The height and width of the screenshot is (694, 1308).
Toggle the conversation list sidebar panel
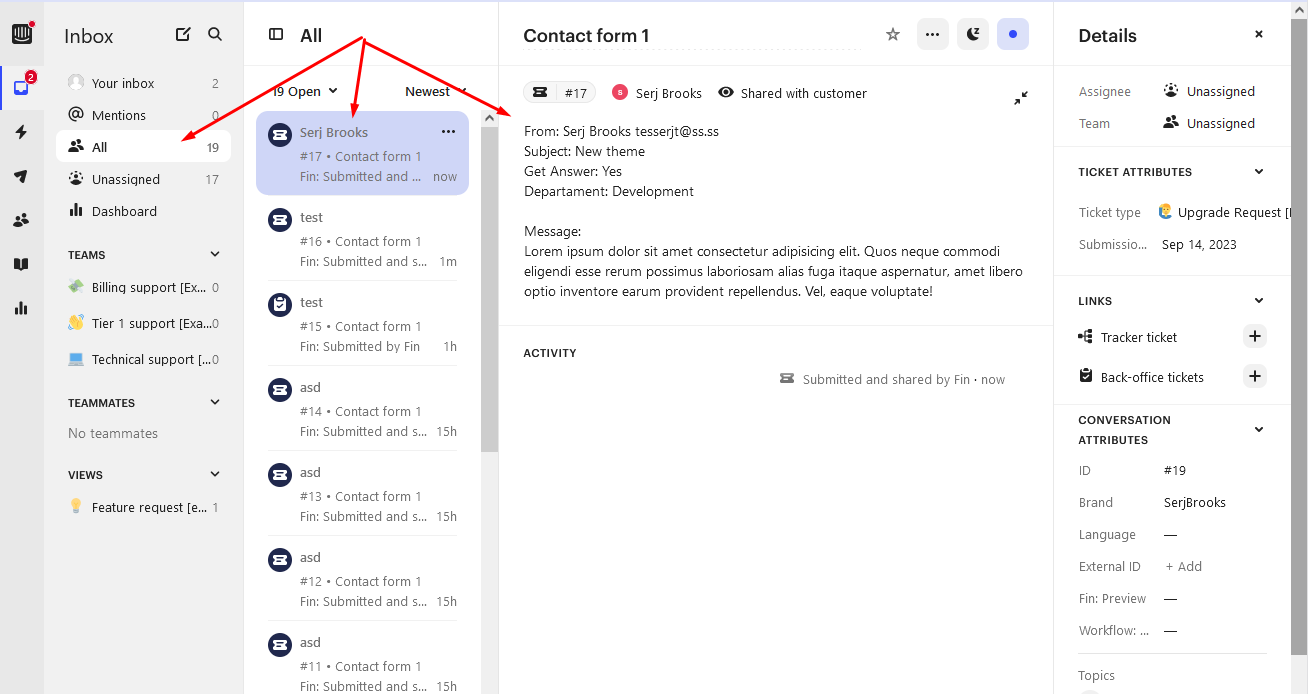click(x=276, y=35)
